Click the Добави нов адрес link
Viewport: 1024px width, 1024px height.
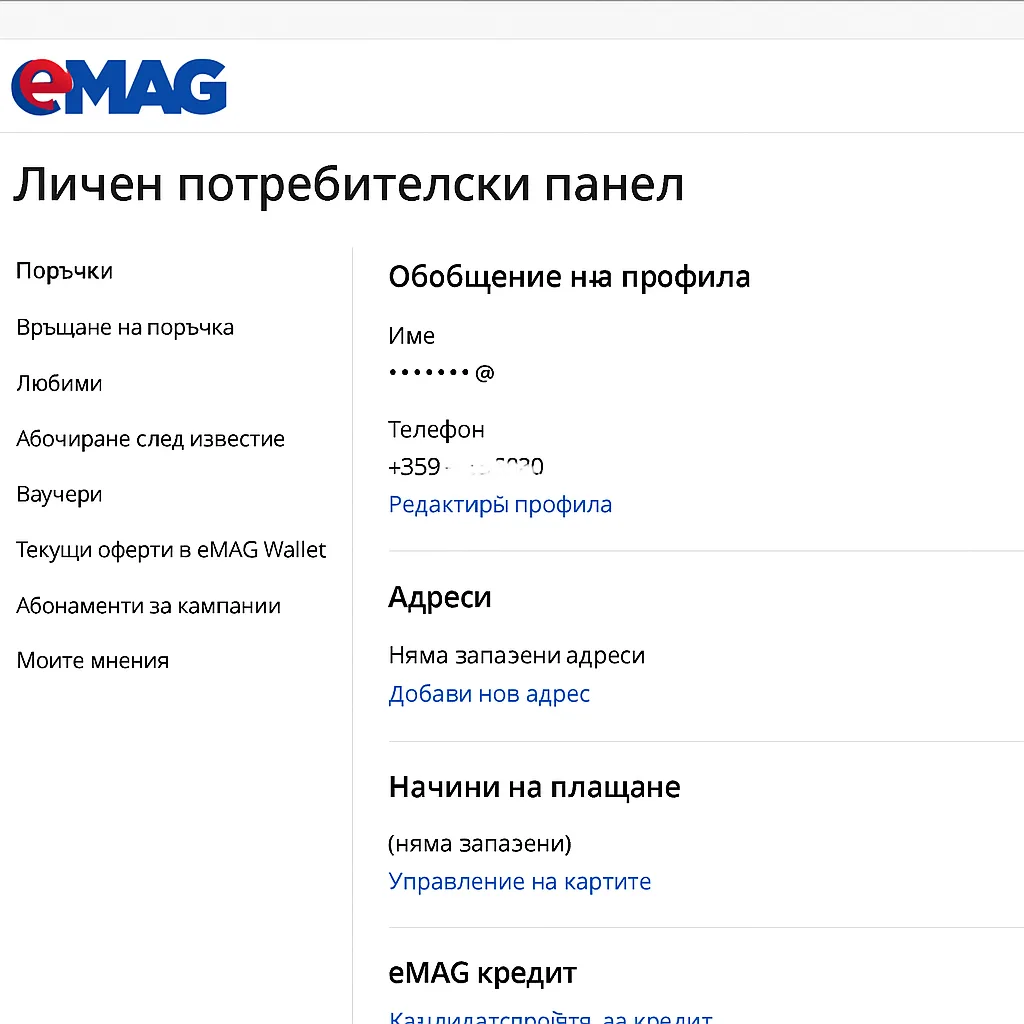click(489, 694)
